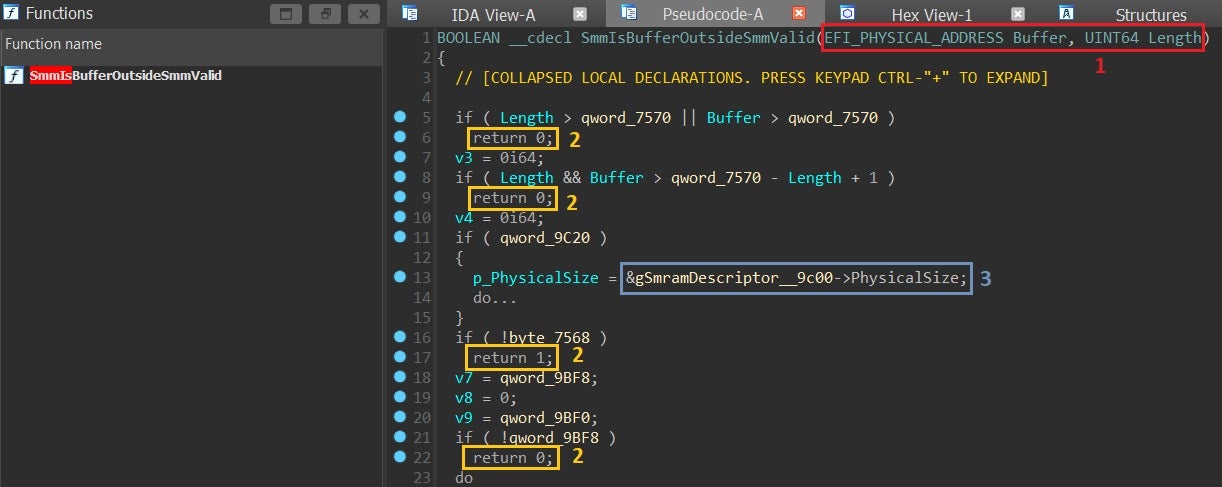Click the function icon beside SmmIsBufferOutsideSmmValid
The image size is (1222, 487).
(x=14, y=77)
